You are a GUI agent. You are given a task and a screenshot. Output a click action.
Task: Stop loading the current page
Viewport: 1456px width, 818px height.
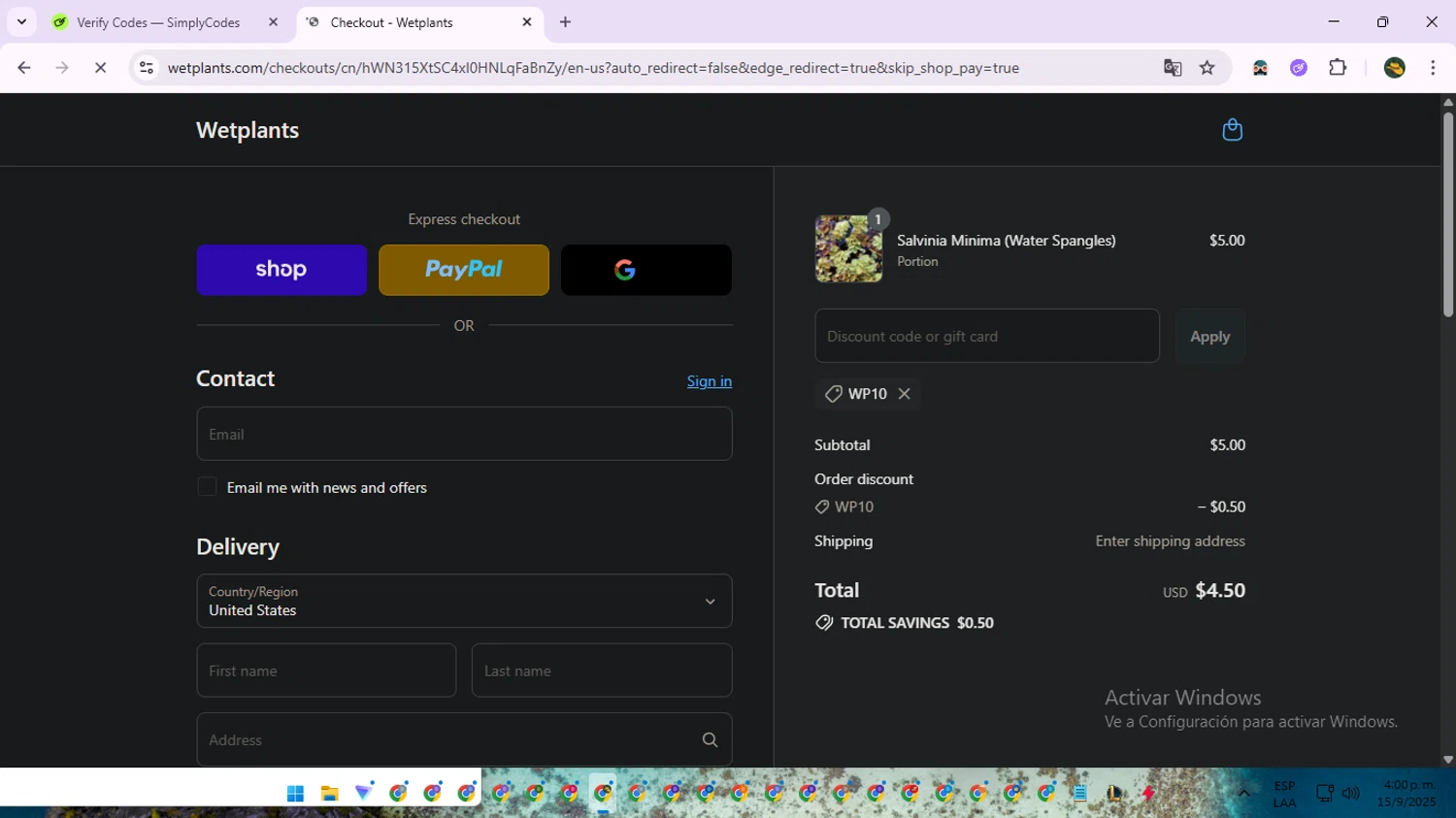(x=100, y=68)
